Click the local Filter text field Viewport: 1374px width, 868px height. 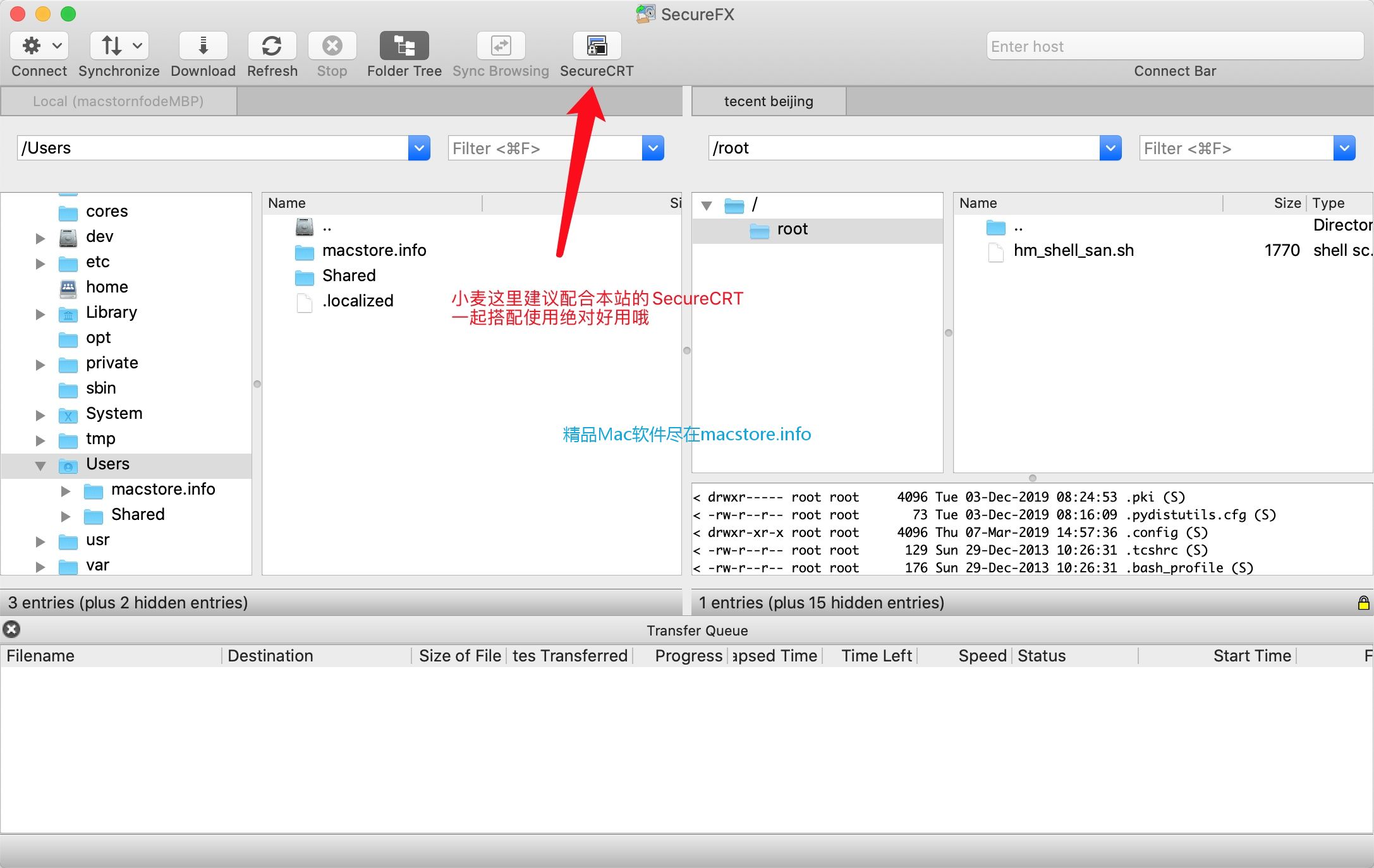tap(545, 148)
